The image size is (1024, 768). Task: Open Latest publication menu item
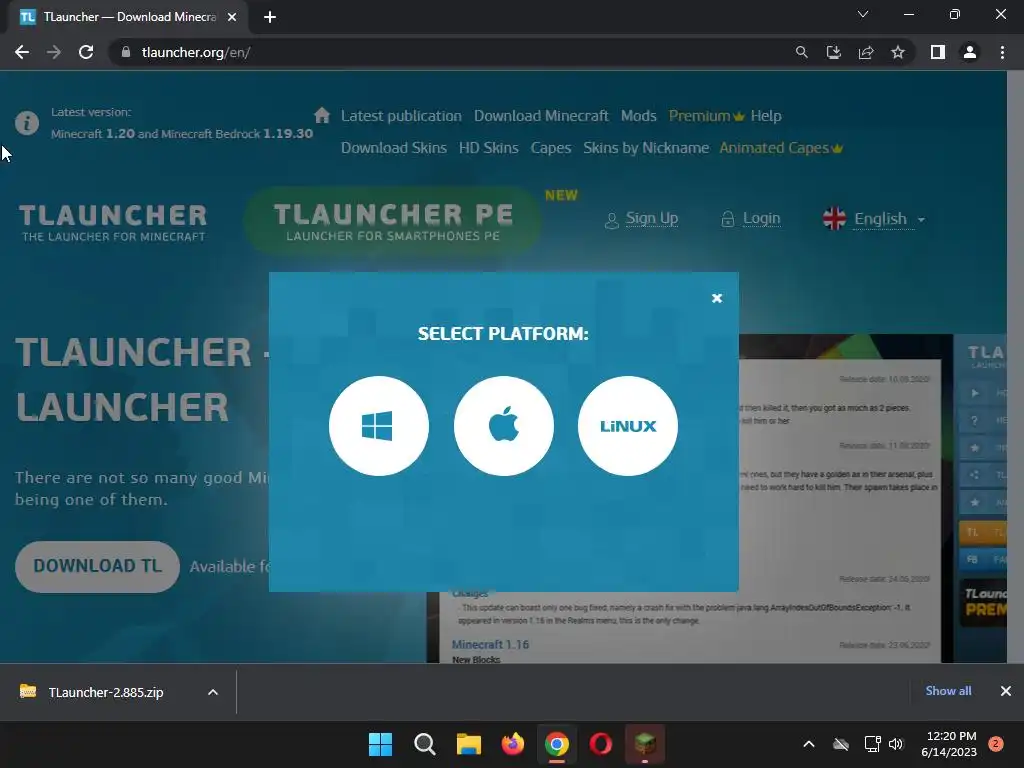pos(401,116)
